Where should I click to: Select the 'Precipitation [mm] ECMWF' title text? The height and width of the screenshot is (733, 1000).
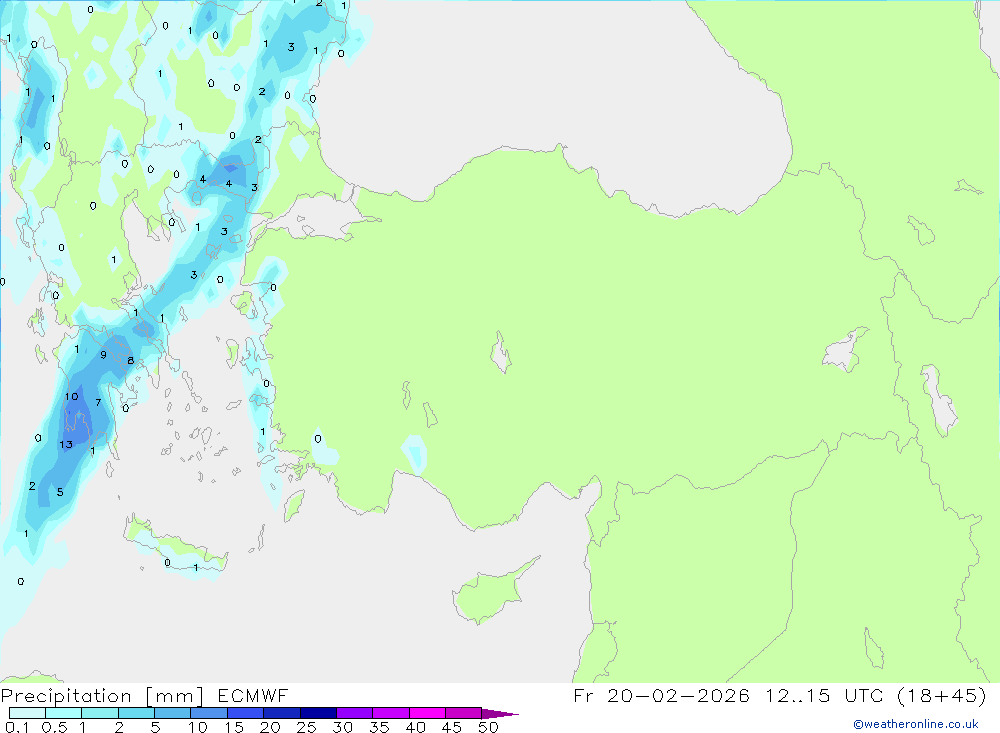click(x=145, y=696)
